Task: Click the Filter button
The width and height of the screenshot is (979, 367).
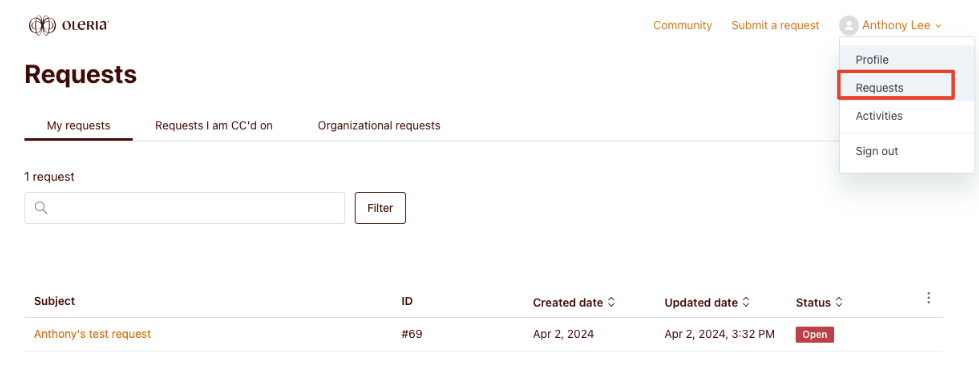Action: [380, 208]
